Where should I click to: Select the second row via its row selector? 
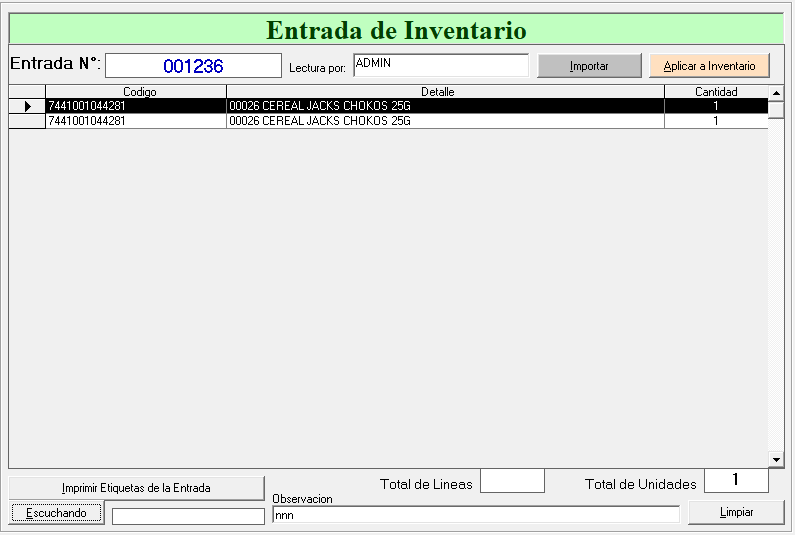click(x=27, y=121)
